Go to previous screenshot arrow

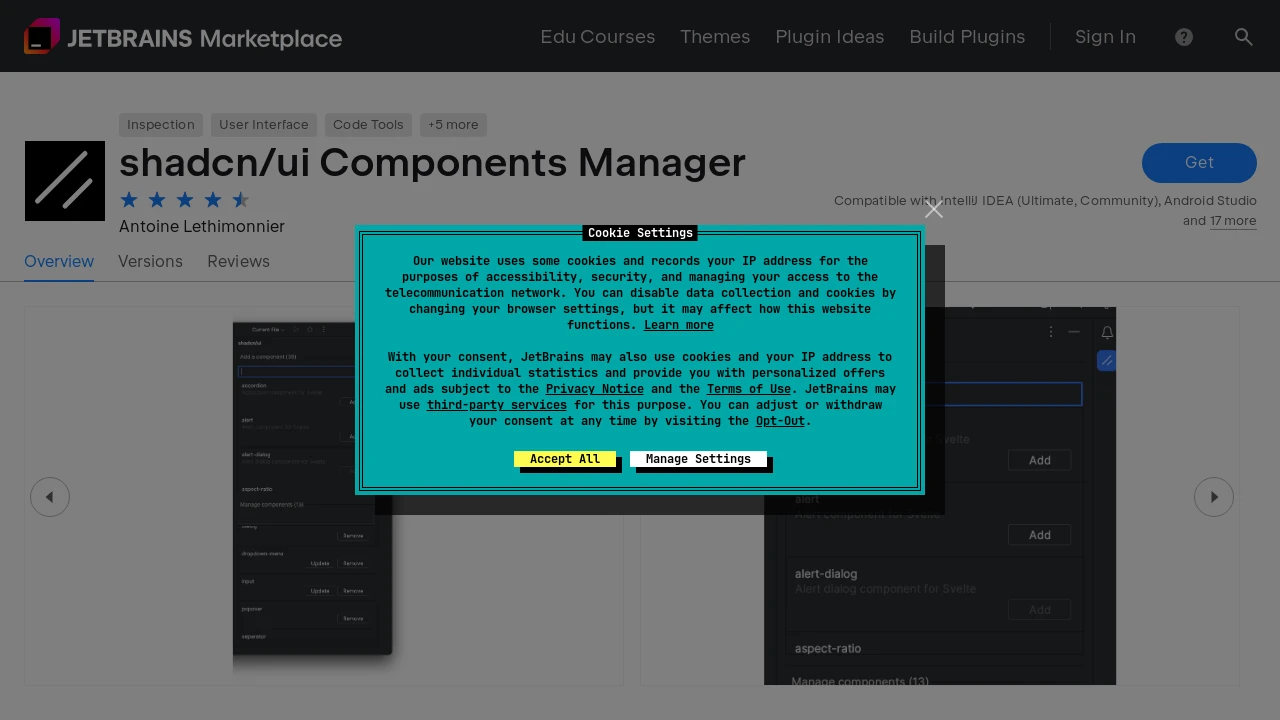coord(50,497)
